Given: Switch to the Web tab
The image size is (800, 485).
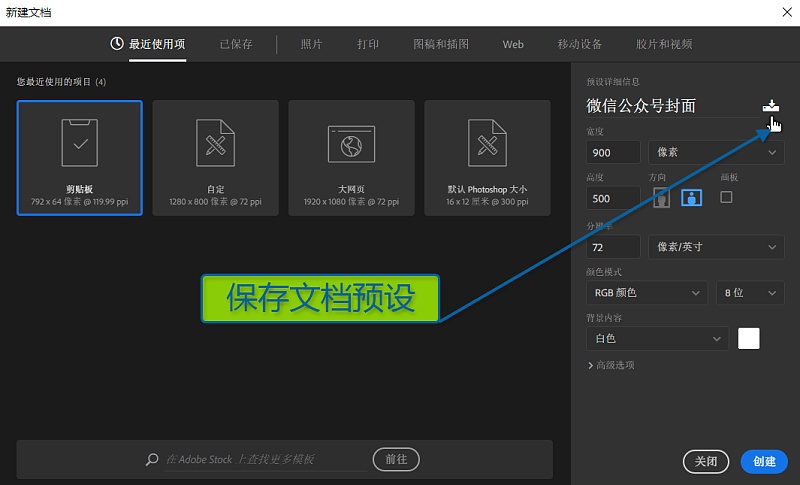Looking at the screenshot, I should pos(513,44).
